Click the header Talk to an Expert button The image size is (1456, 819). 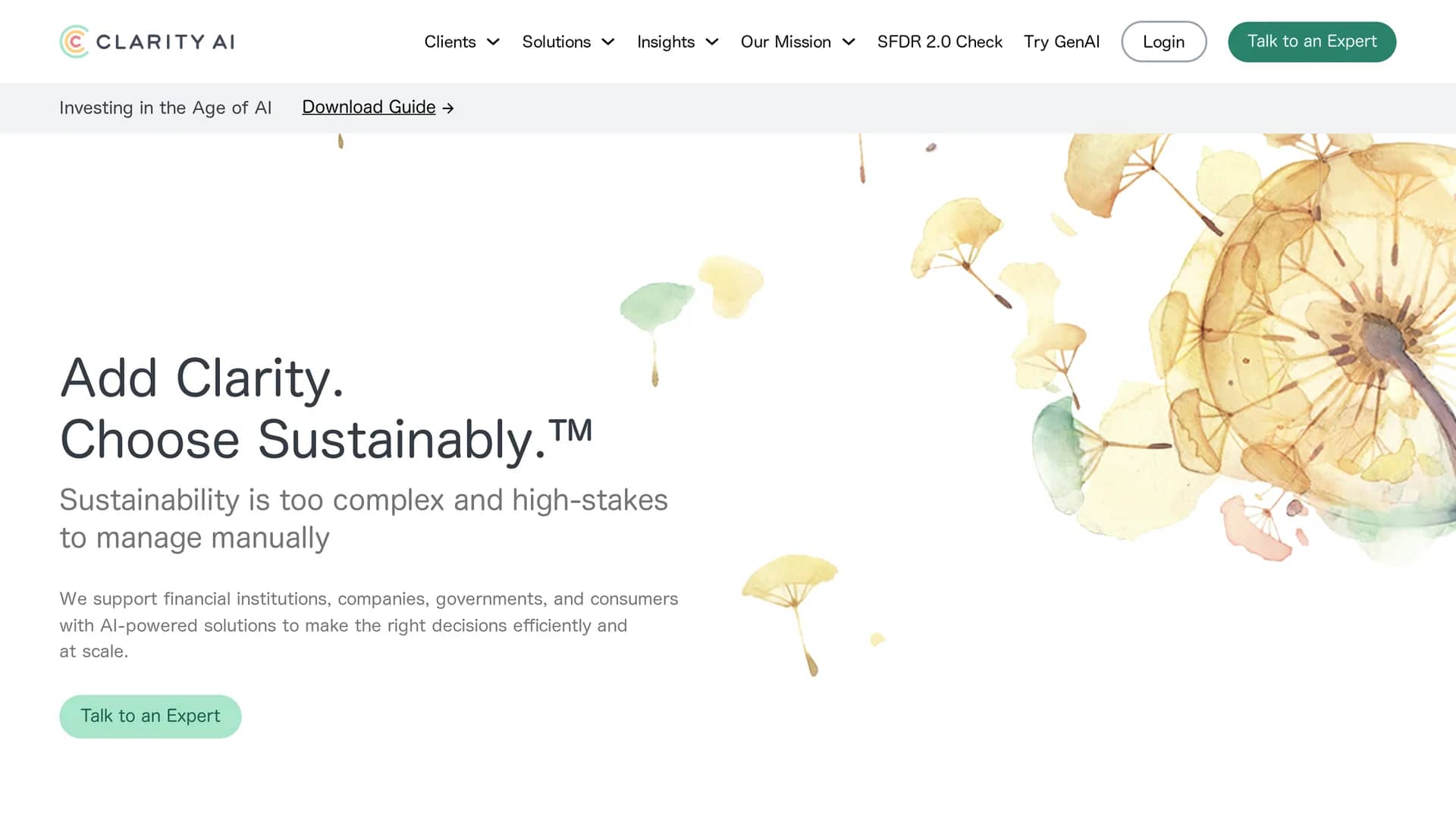(1312, 42)
